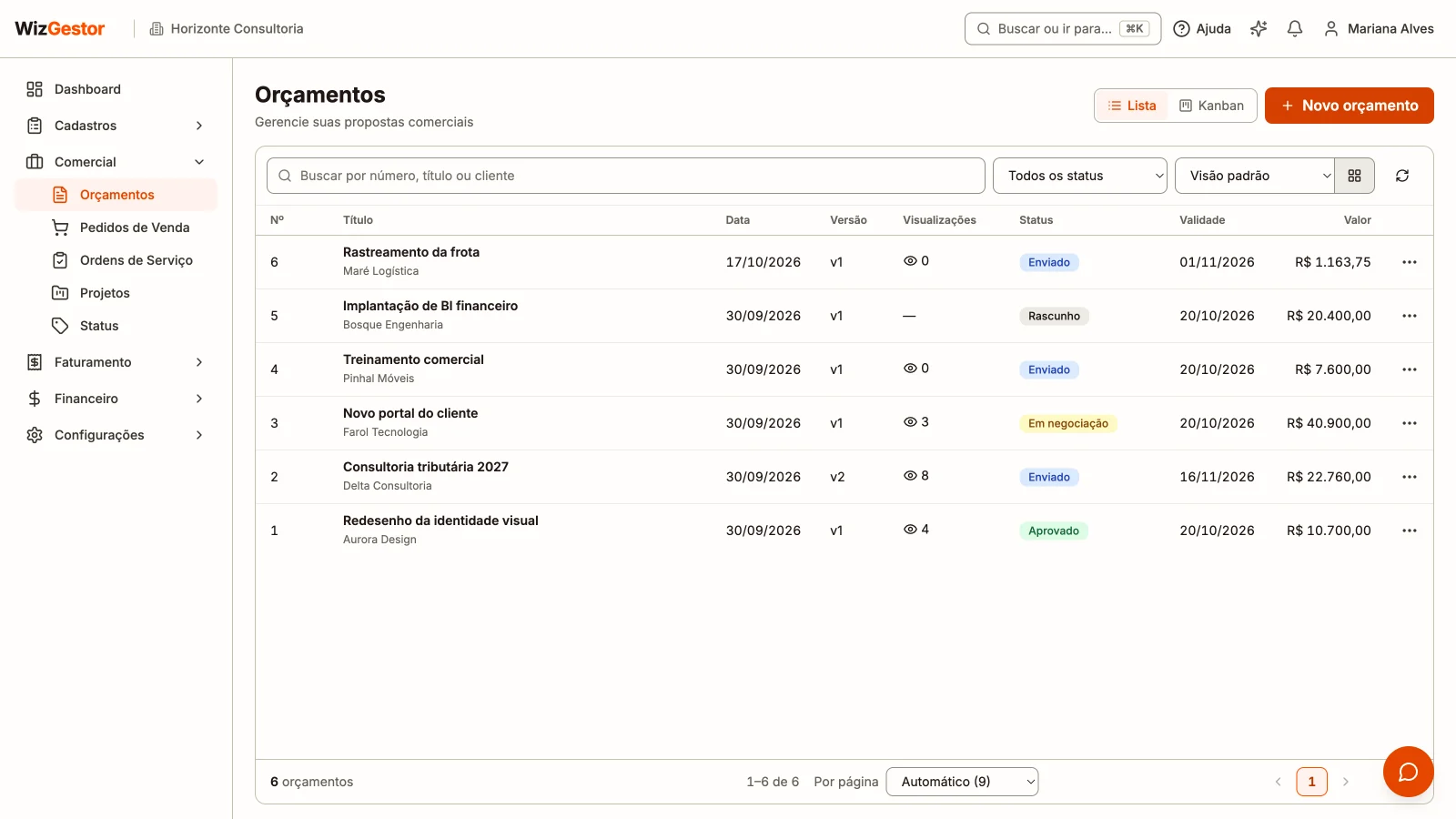The width and height of the screenshot is (1456, 819).
Task: Click views eye icon for Consultoria tributária 2027
Action: [910, 476]
